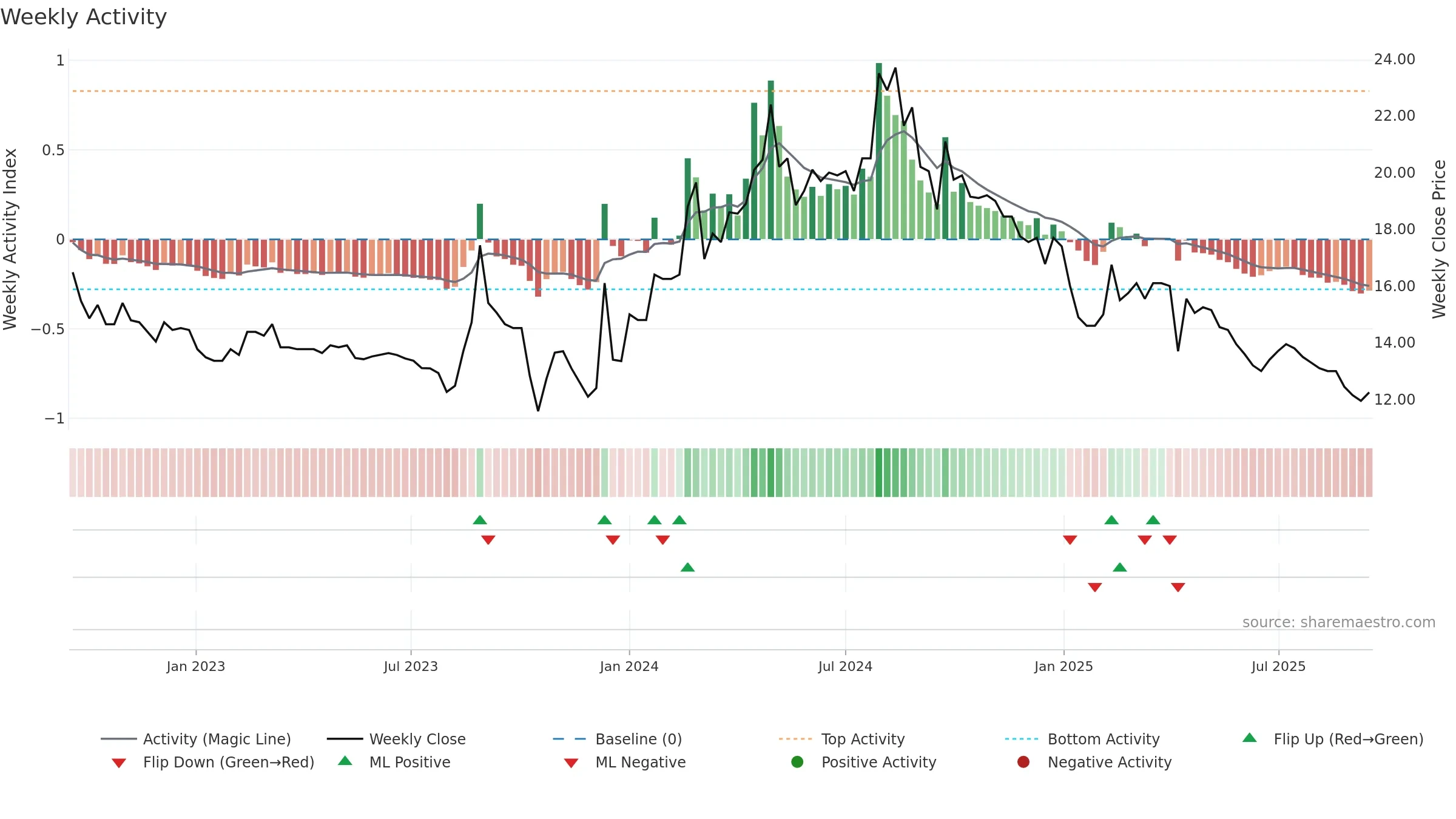
Task: Click the 20.00 price axis label
Action: coord(1395,173)
